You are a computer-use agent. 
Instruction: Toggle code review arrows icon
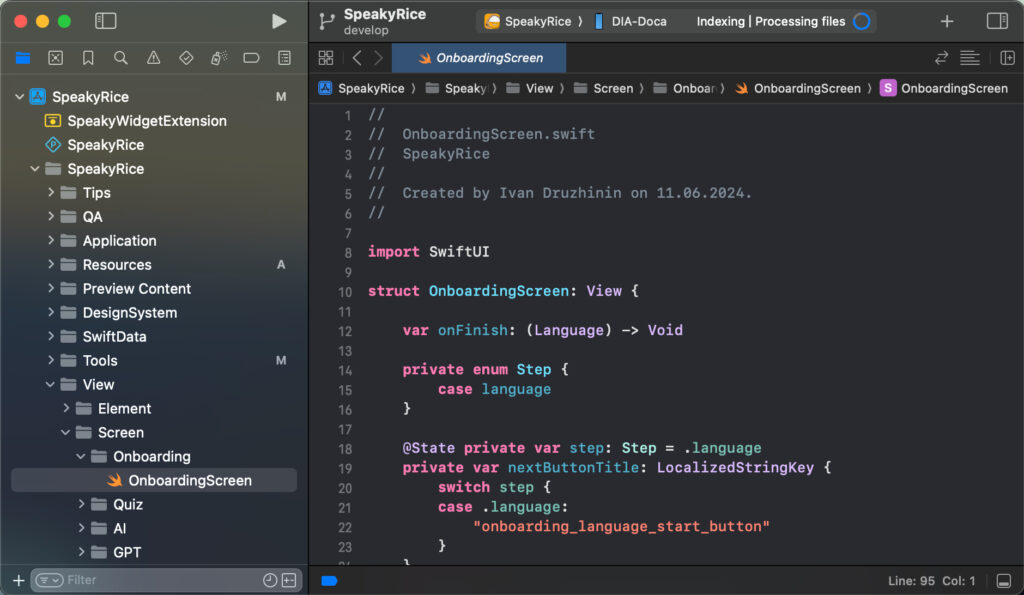pyautogui.click(x=941, y=58)
